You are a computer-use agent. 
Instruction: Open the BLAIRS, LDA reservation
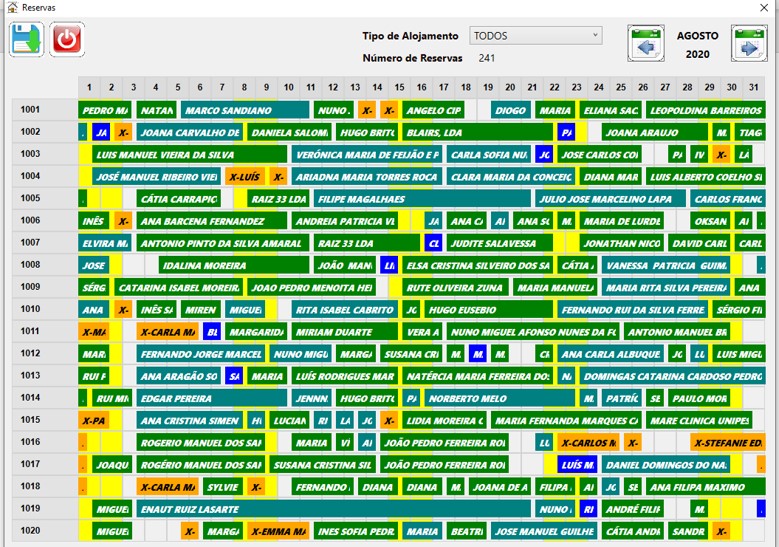pyautogui.click(x=477, y=132)
